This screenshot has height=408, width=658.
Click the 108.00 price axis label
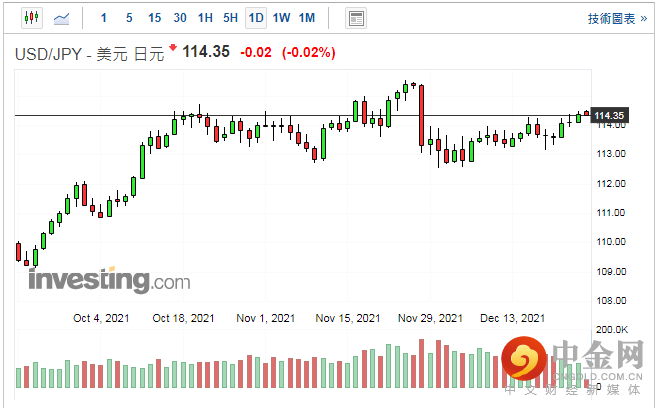tap(611, 301)
